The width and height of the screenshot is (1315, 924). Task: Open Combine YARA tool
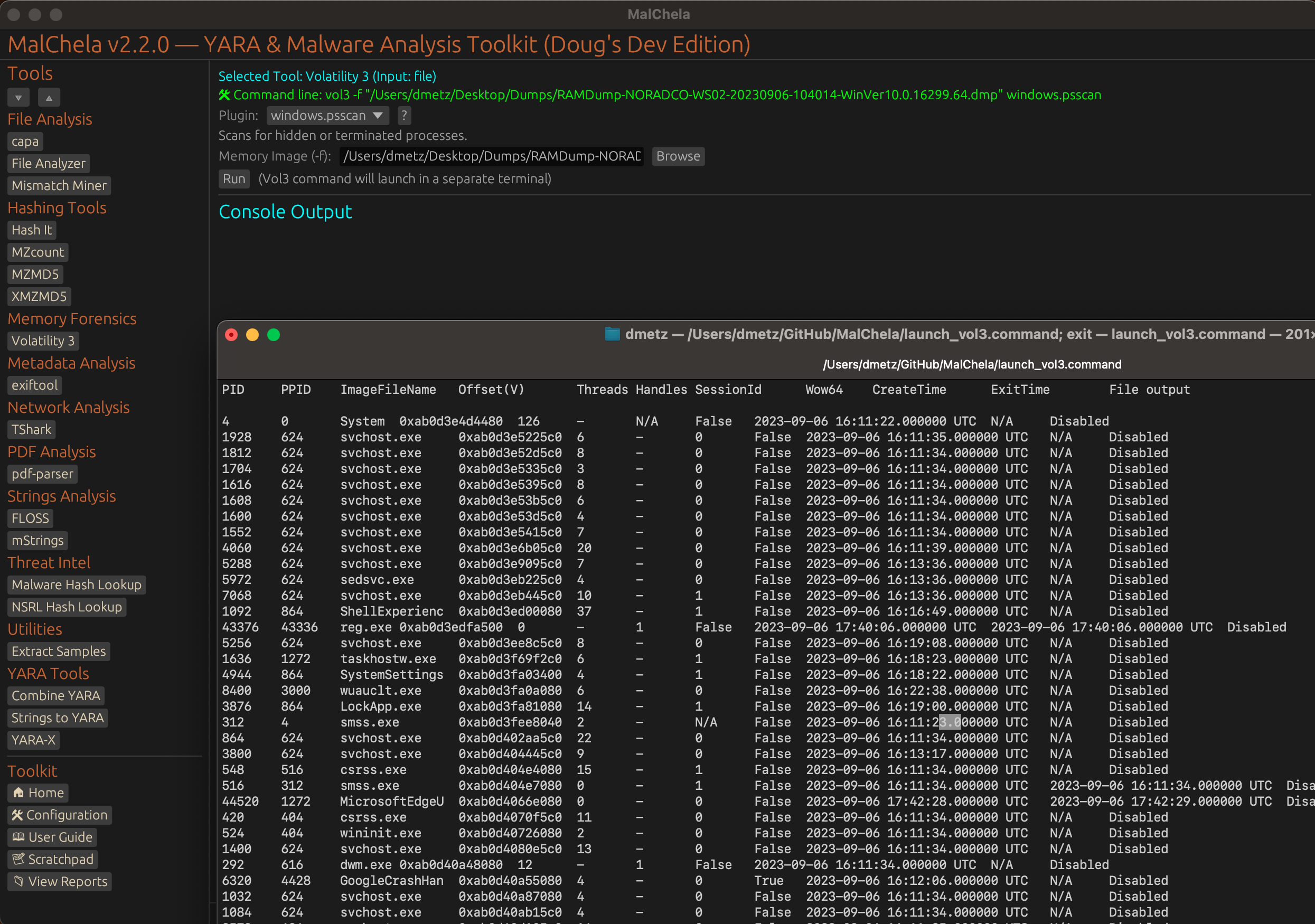click(56, 696)
